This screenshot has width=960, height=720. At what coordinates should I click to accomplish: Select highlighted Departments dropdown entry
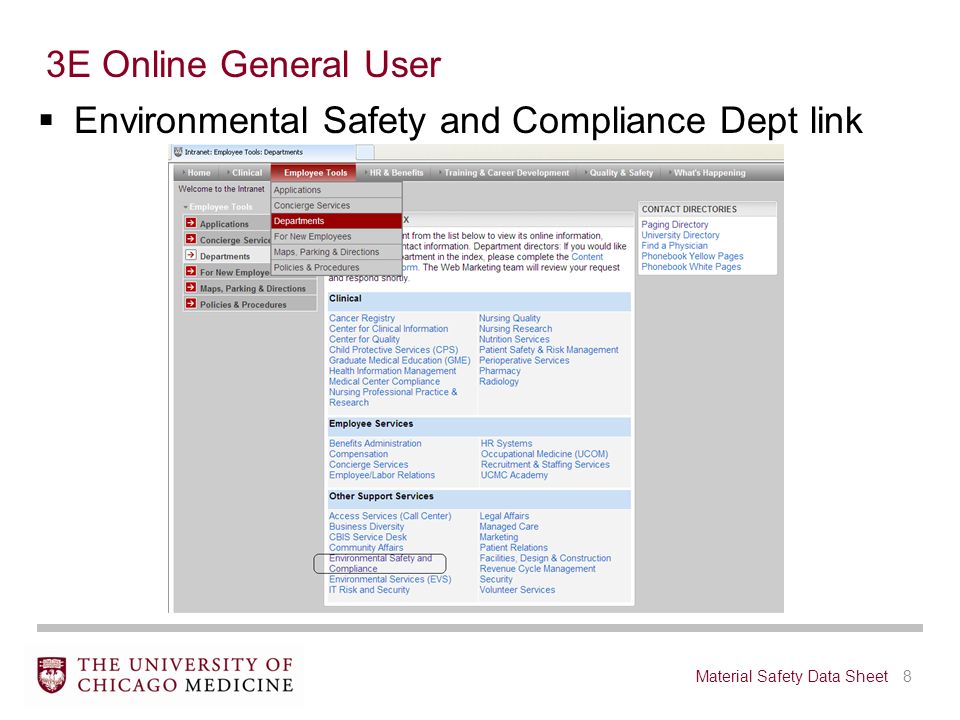336,220
